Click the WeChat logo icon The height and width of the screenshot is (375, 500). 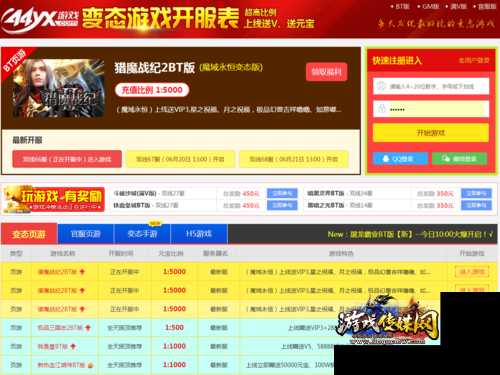click(x=446, y=159)
